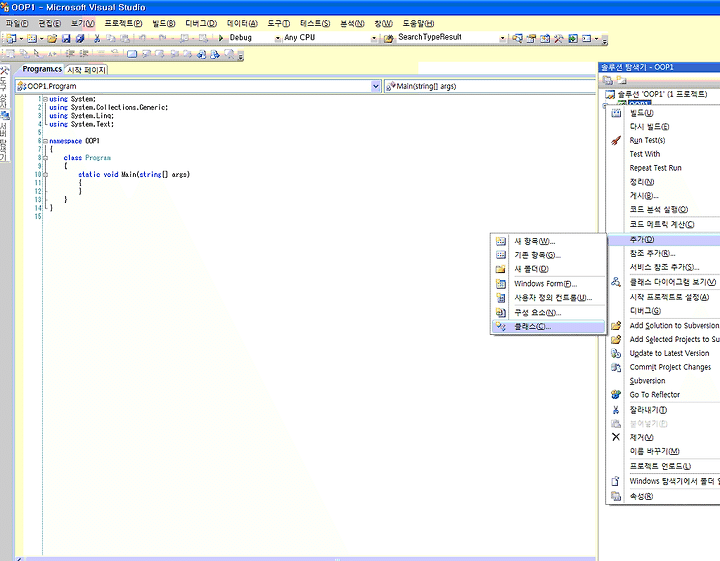The width and height of the screenshot is (720, 561).
Task: Collapse the class Program block
Action: pyautogui.click(x=45, y=157)
